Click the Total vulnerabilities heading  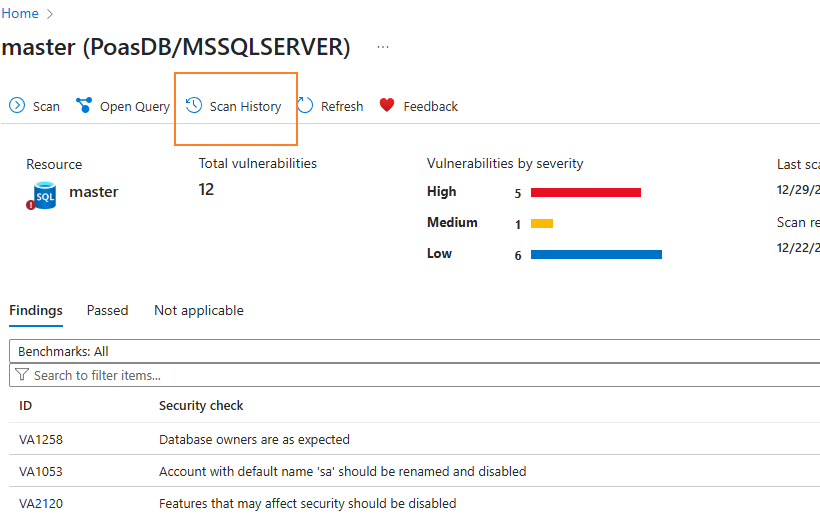pyautogui.click(x=257, y=164)
